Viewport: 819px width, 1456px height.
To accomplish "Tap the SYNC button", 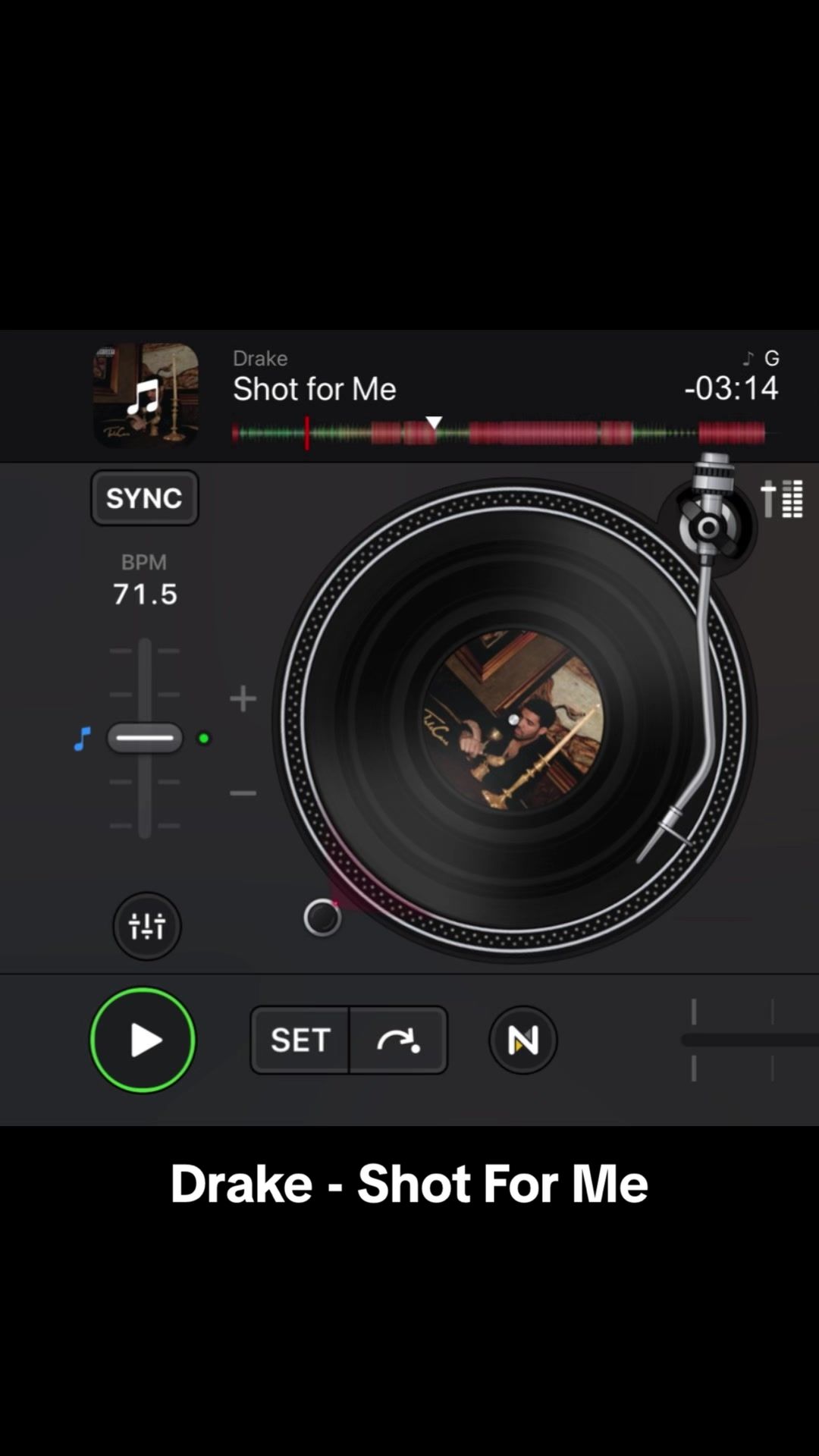I will (x=145, y=497).
